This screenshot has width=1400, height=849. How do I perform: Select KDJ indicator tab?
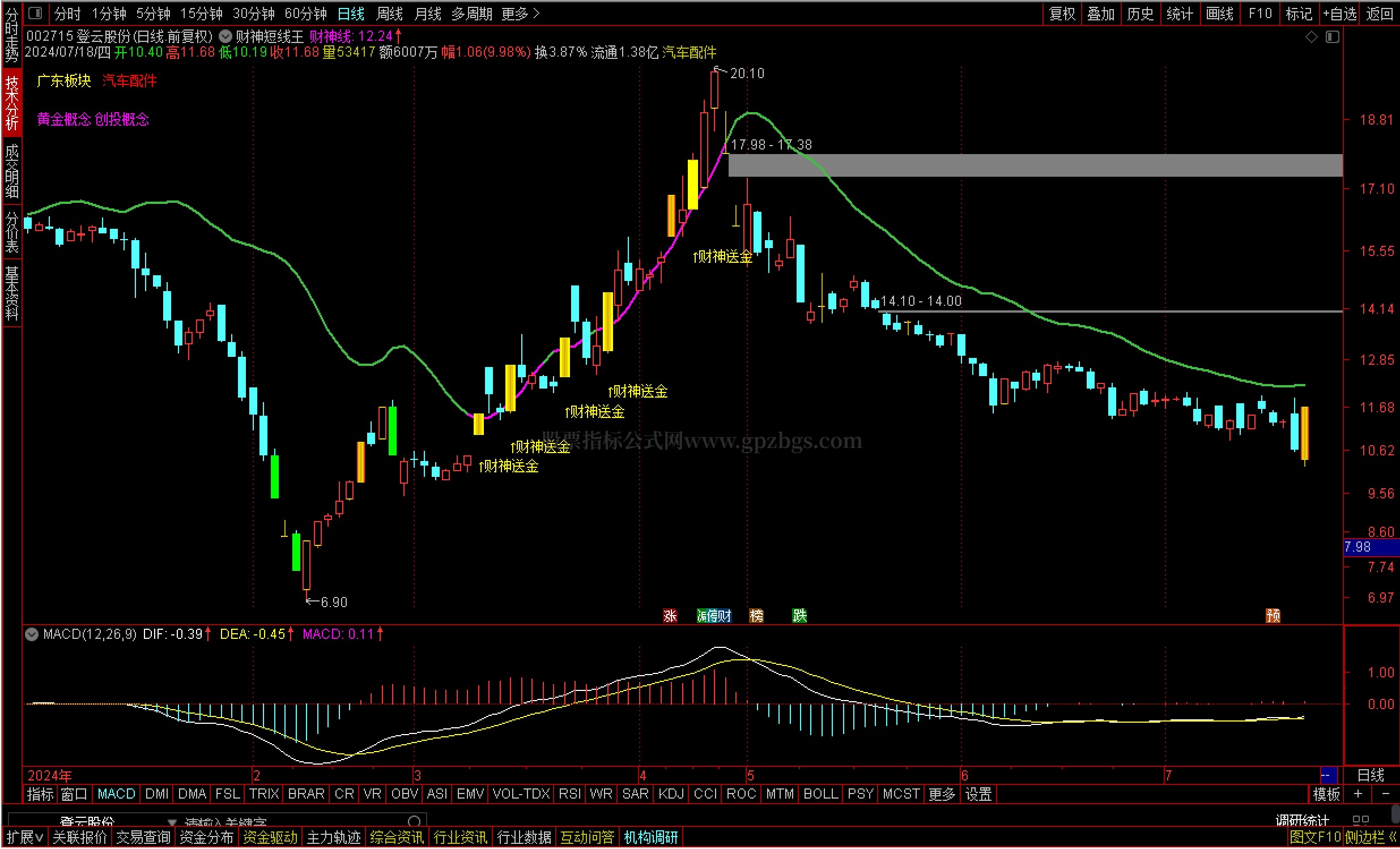(671, 794)
